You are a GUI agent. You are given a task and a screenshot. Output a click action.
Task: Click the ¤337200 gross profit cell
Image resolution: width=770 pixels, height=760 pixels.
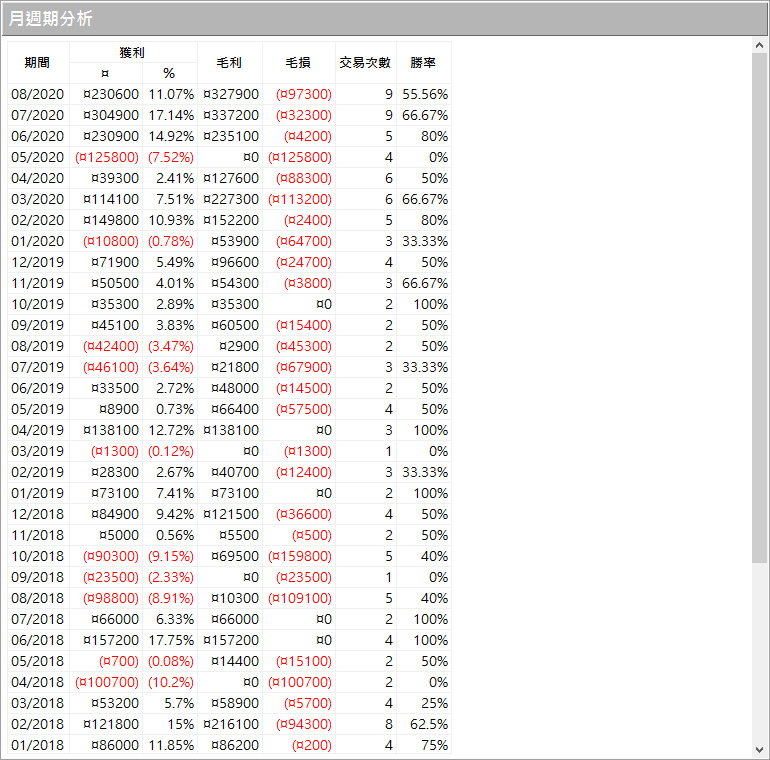(231, 115)
